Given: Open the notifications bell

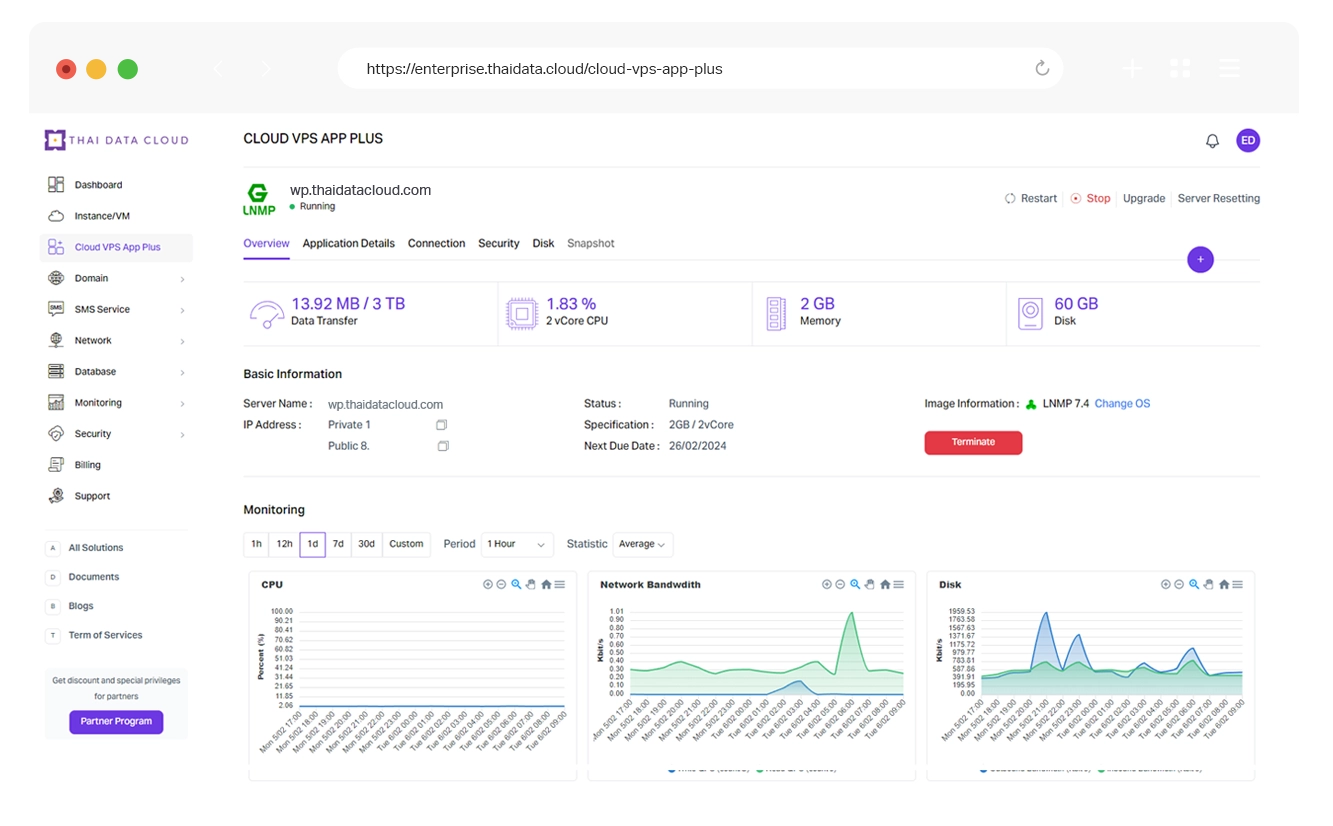Looking at the screenshot, I should (1212, 141).
